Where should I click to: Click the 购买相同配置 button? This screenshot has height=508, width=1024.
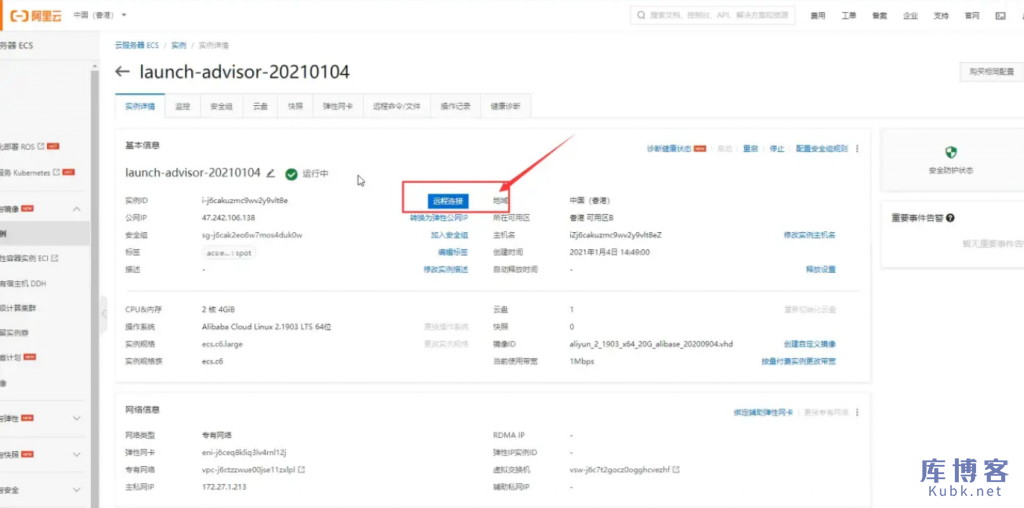[990, 72]
